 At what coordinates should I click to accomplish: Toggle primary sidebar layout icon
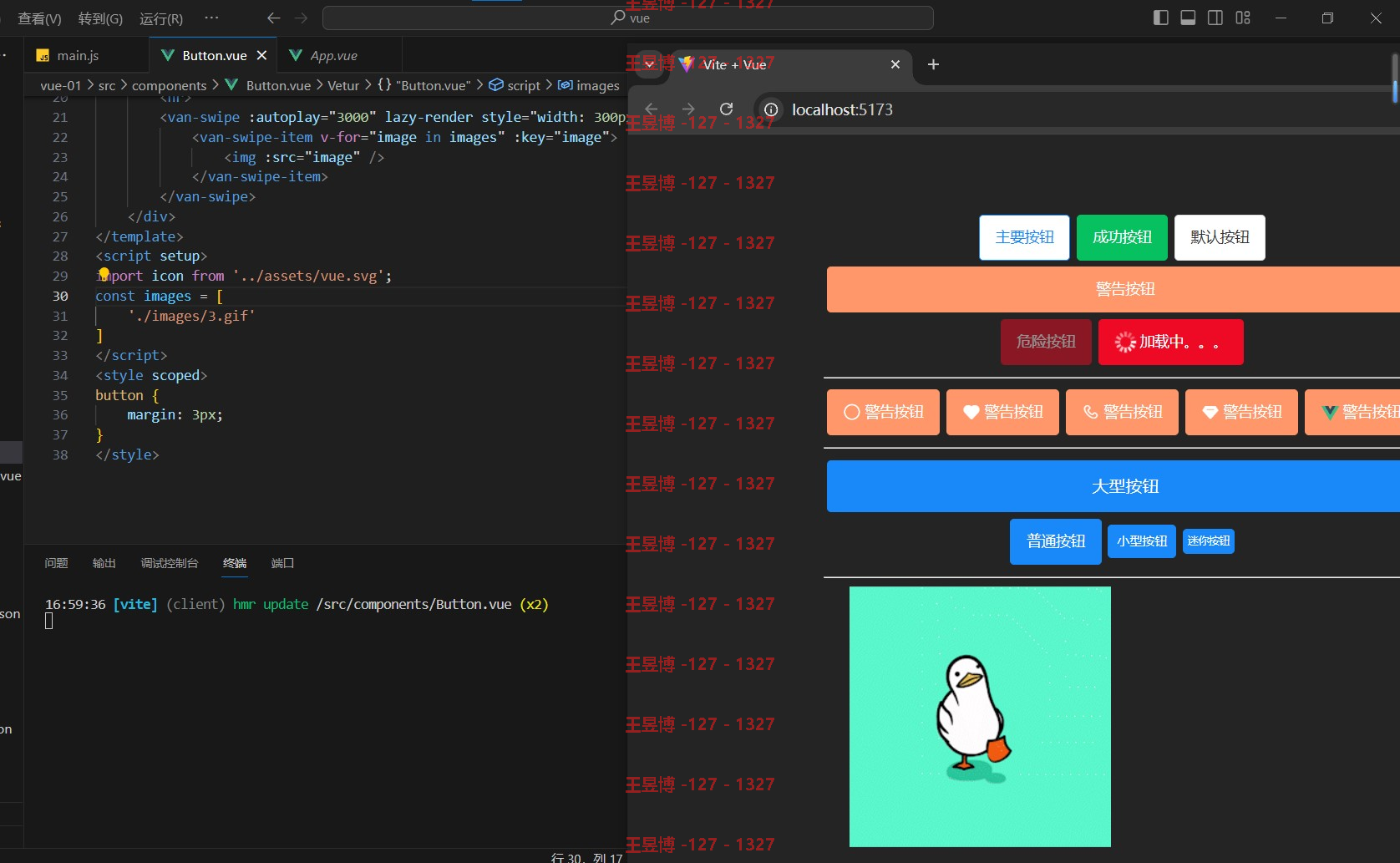click(1160, 18)
